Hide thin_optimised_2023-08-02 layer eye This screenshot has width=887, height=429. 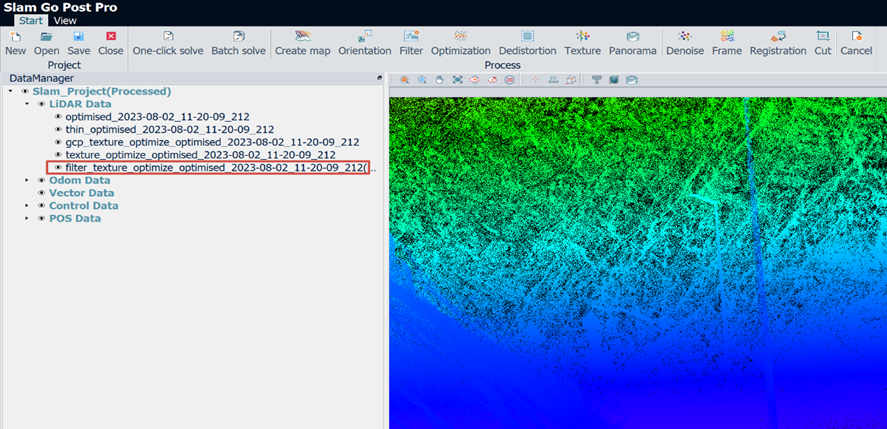58,130
